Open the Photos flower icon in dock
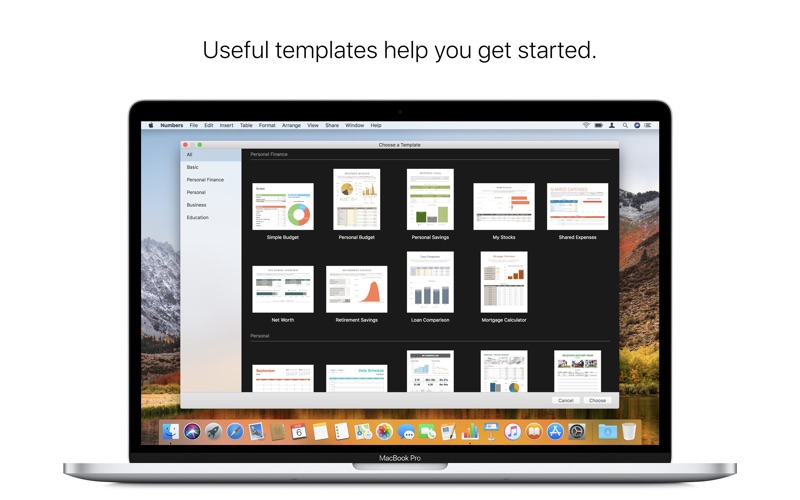The height and width of the screenshot is (500, 800). tap(384, 432)
